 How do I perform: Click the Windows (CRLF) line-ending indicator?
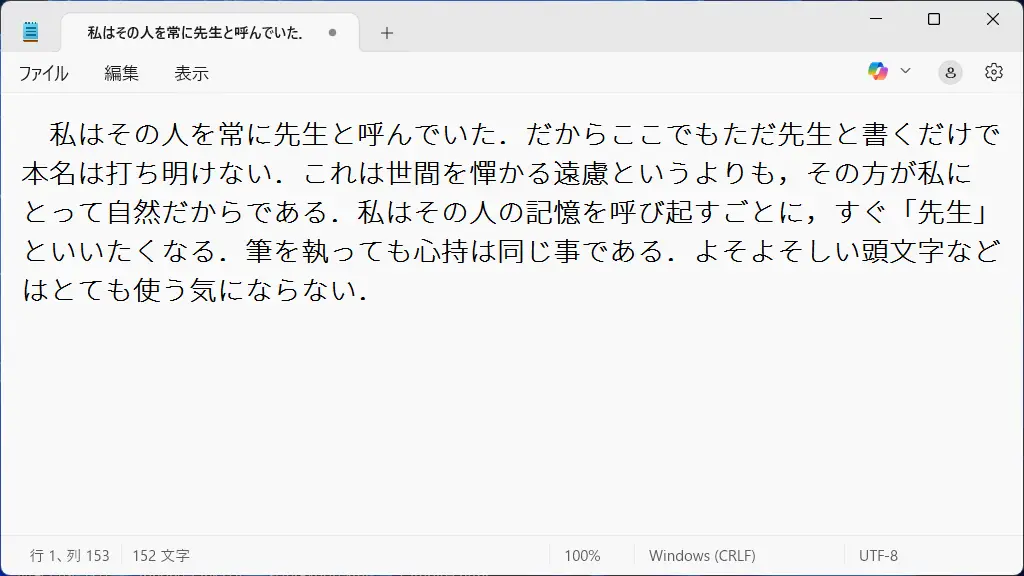703,555
